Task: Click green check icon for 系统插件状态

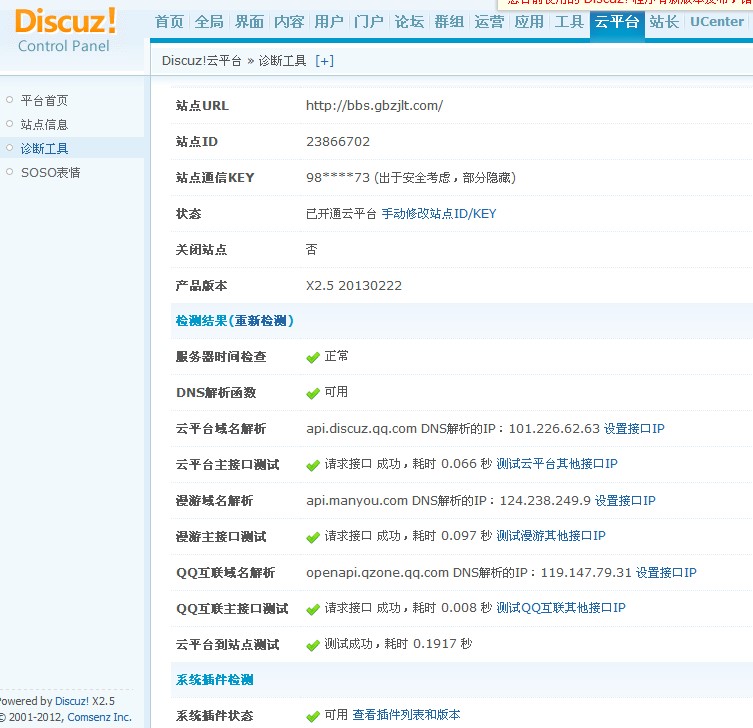Action: click(313, 716)
